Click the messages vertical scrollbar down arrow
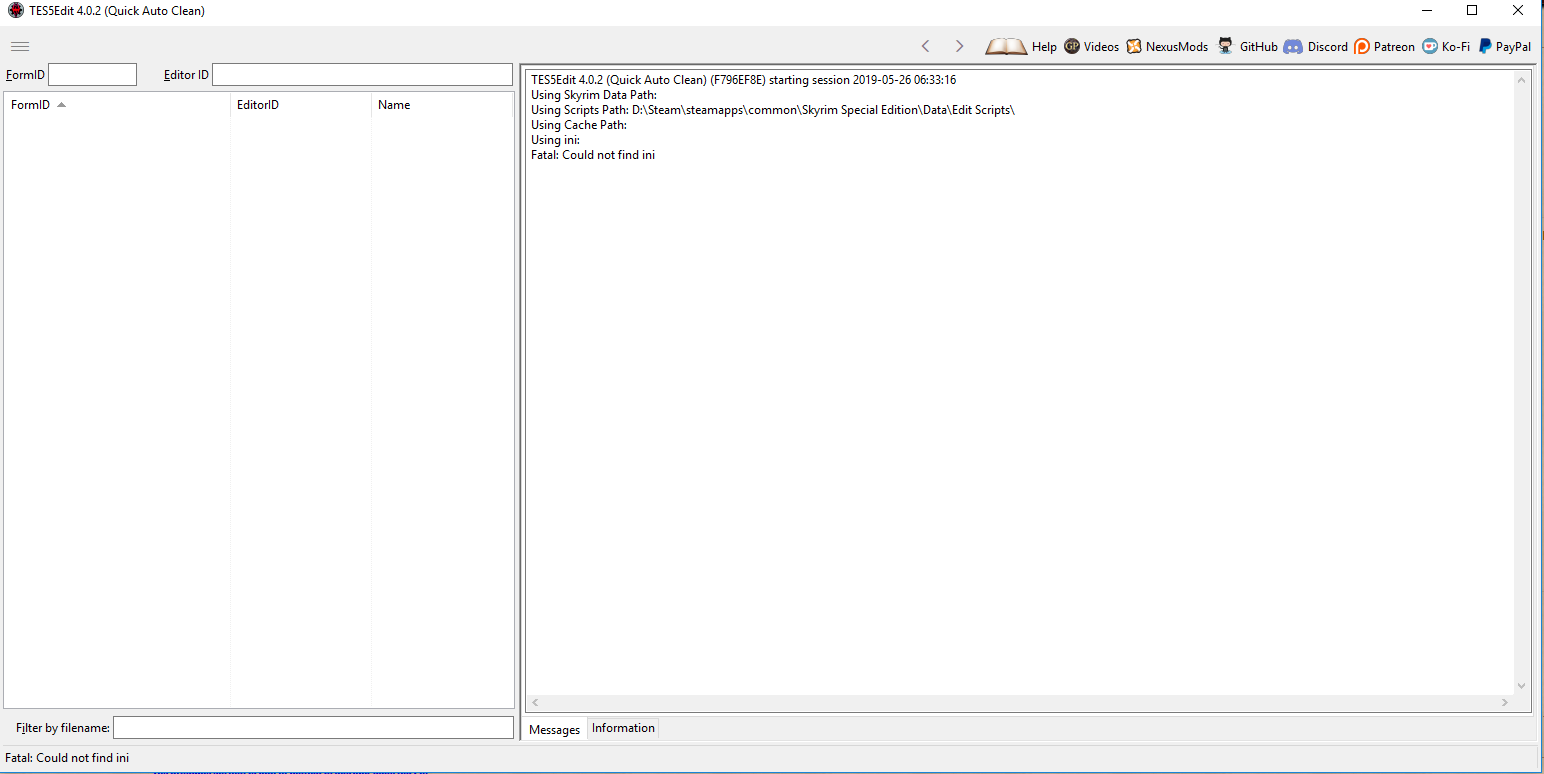Viewport: 1544px width, 774px height. pos(1522,686)
